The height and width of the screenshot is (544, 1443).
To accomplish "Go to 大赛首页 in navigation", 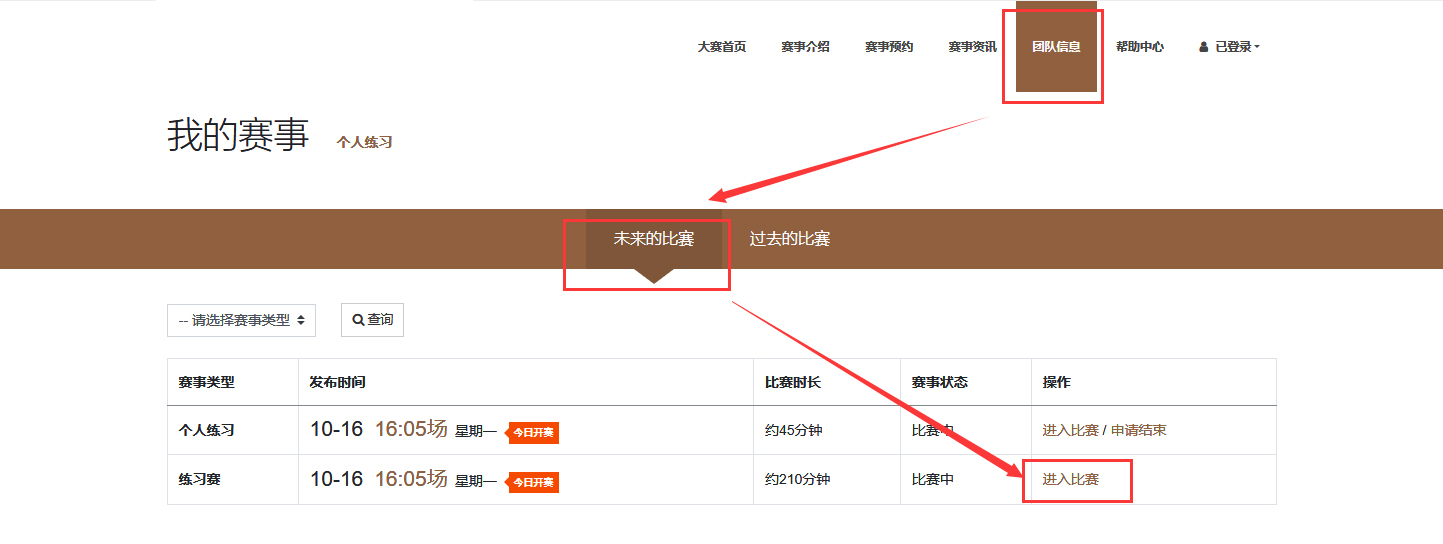I will [721, 47].
